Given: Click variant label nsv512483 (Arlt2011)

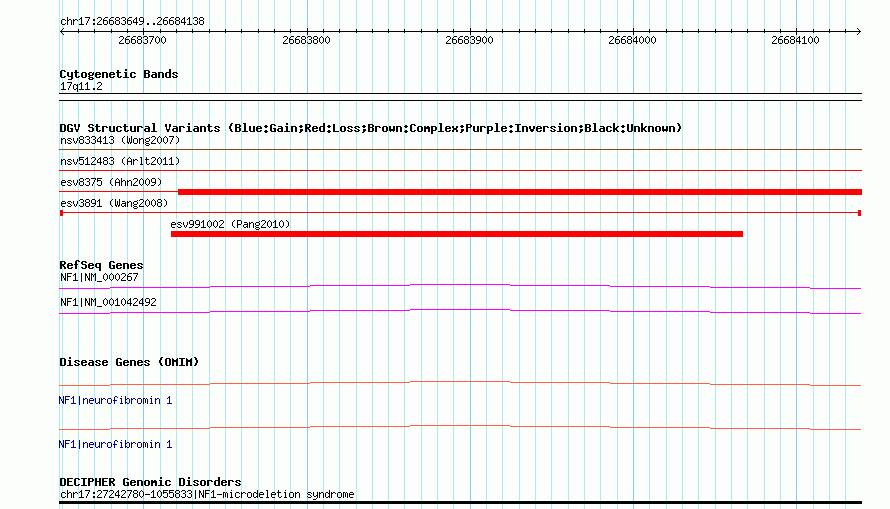Looking at the screenshot, I should pos(120,161).
